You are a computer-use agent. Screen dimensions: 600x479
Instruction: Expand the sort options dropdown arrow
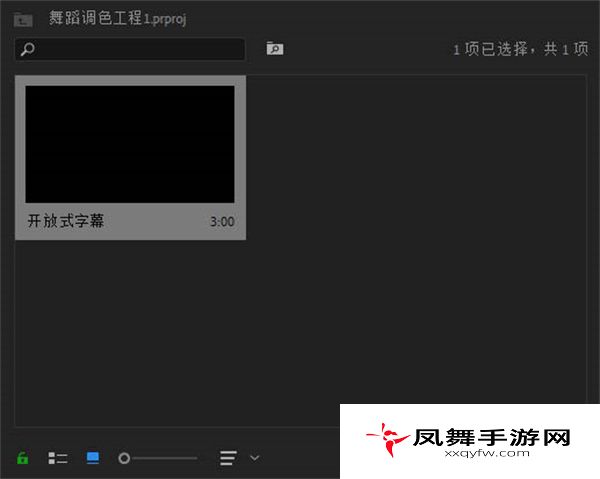[254, 458]
